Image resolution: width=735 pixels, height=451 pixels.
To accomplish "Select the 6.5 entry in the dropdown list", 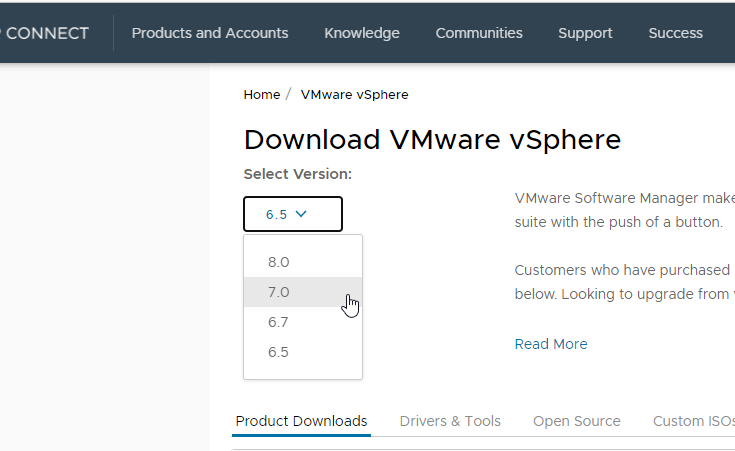I will [303, 352].
